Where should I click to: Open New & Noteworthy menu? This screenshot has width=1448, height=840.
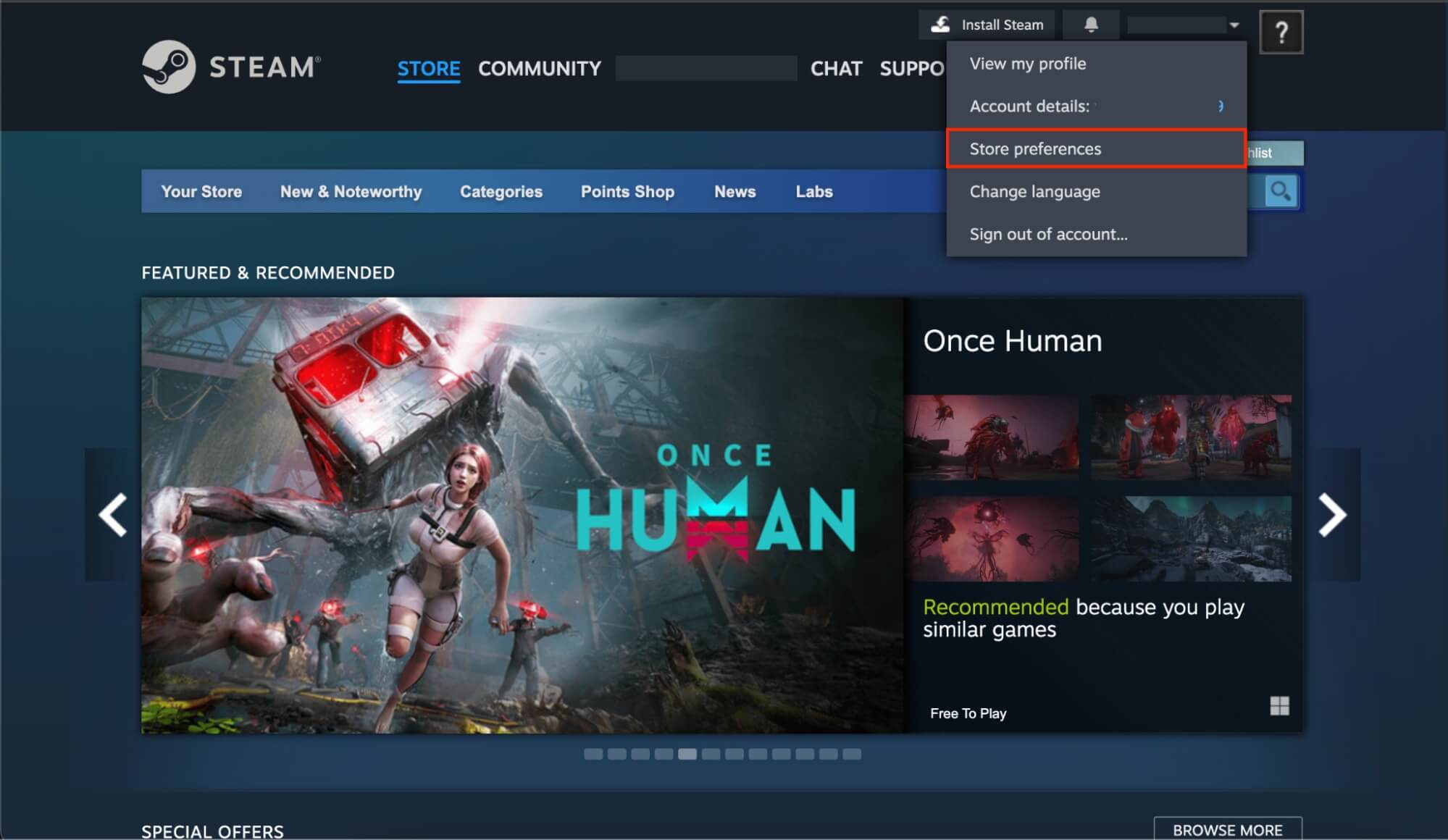point(351,192)
